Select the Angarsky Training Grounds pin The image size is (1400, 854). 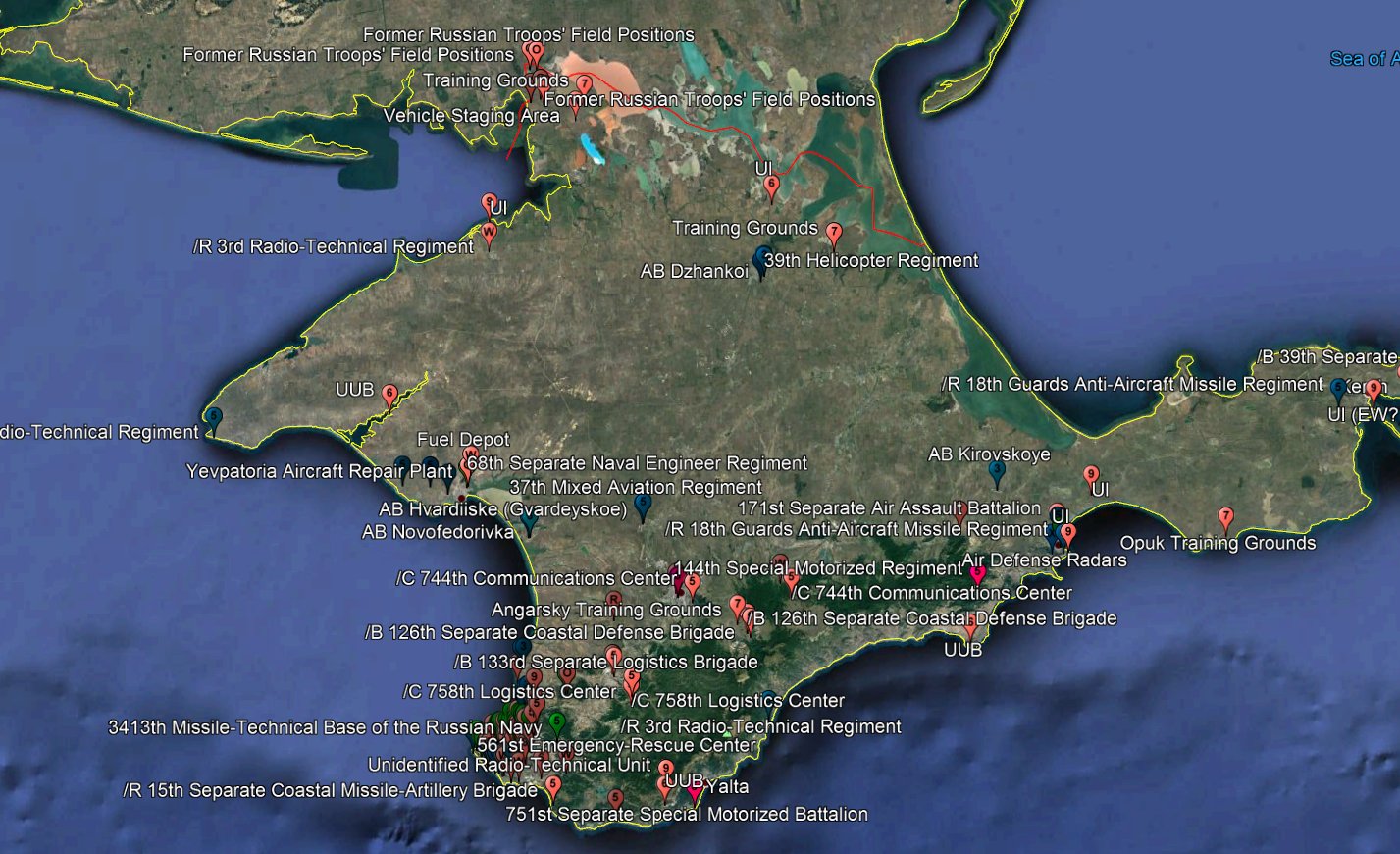coord(737,606)
